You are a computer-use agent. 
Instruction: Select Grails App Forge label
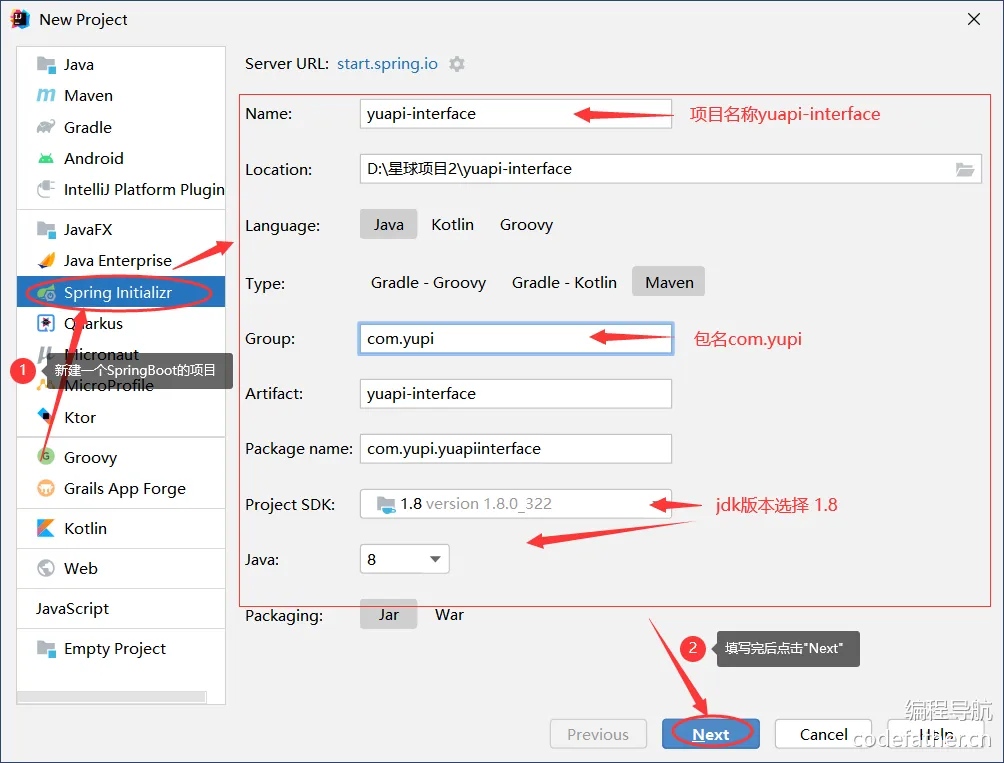(125, 488)
